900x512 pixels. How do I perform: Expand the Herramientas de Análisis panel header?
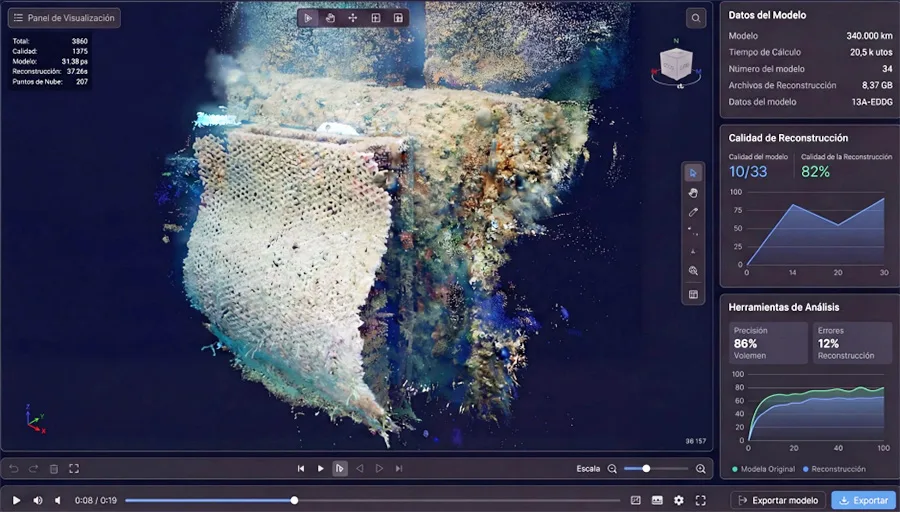coord(783,307)
